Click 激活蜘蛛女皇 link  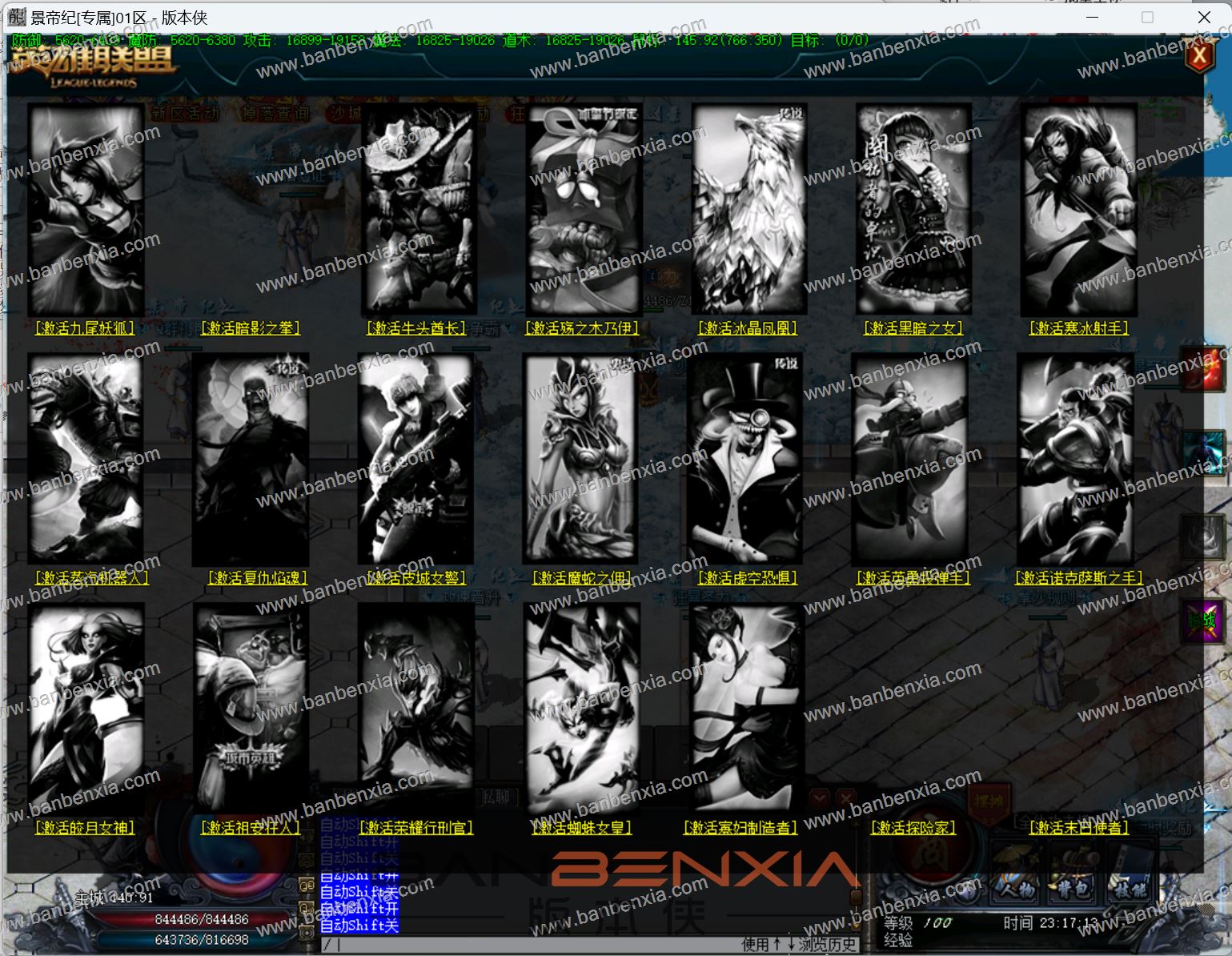(x=582, y=828)
